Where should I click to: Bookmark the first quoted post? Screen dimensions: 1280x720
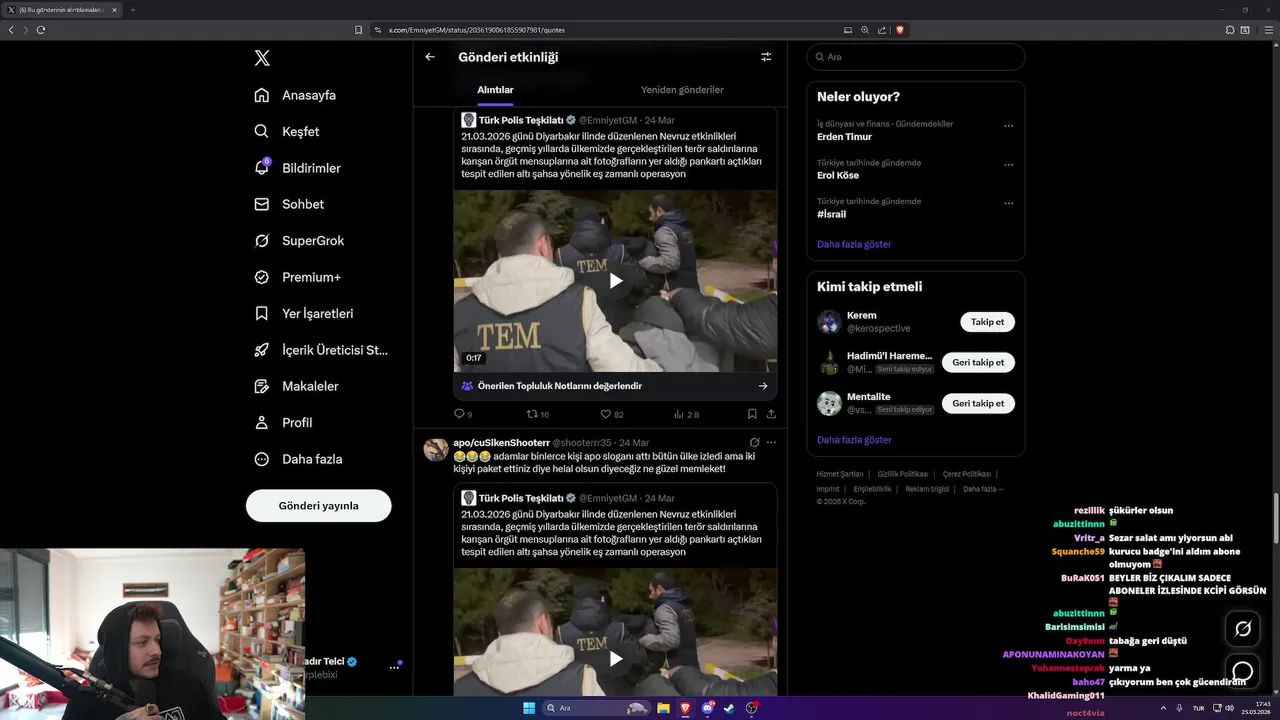click(x=752, y=413)
